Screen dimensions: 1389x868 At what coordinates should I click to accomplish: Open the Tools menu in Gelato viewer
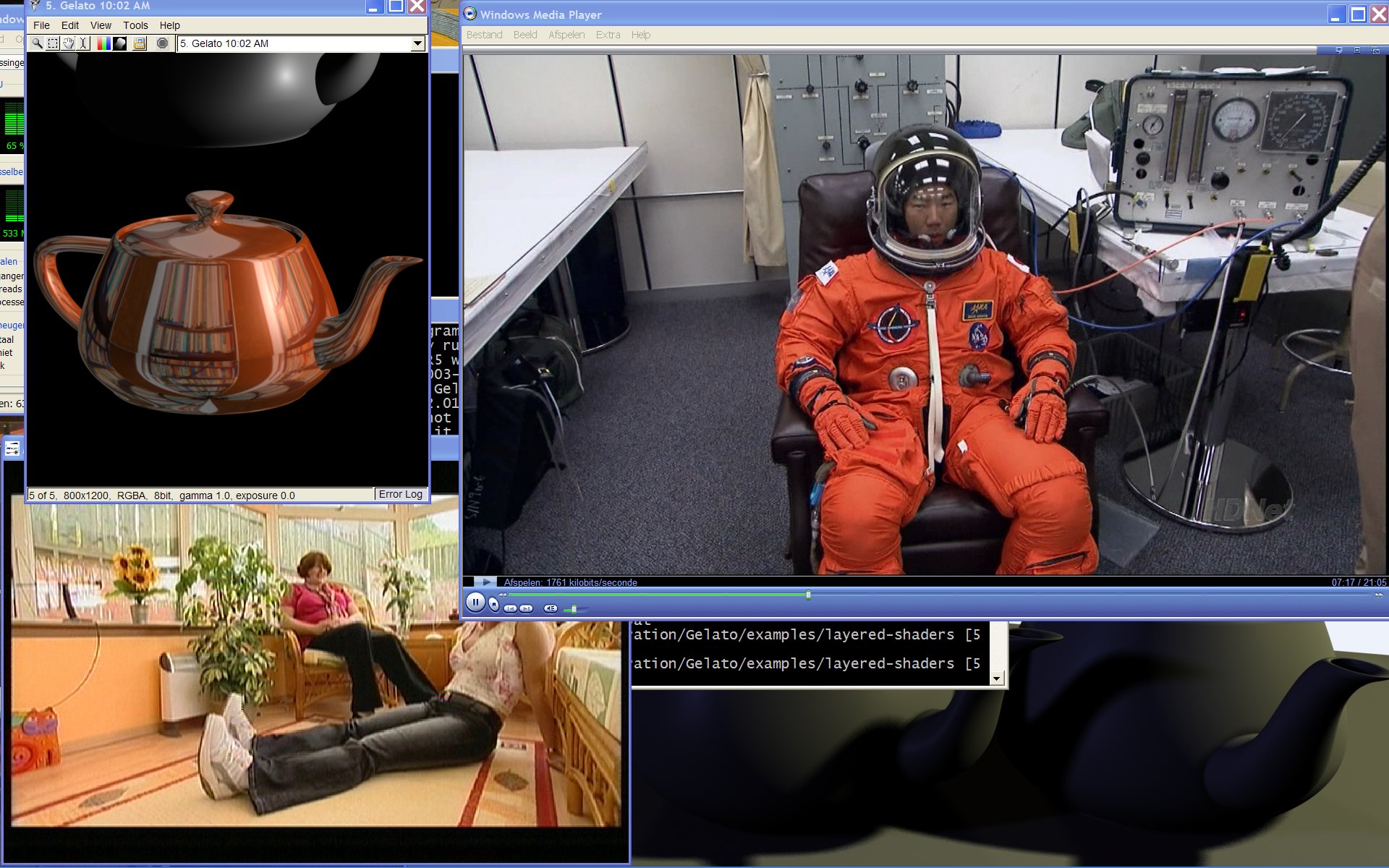(x=135, y=25)
